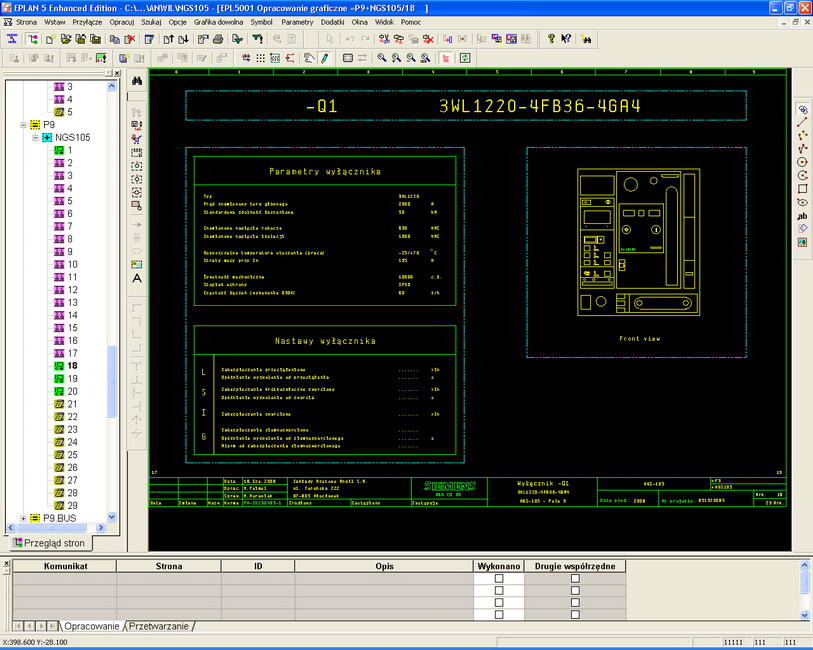Click page tree scroll down arrow
Screen dimensions: 813x650
click(x=111, y=517)
